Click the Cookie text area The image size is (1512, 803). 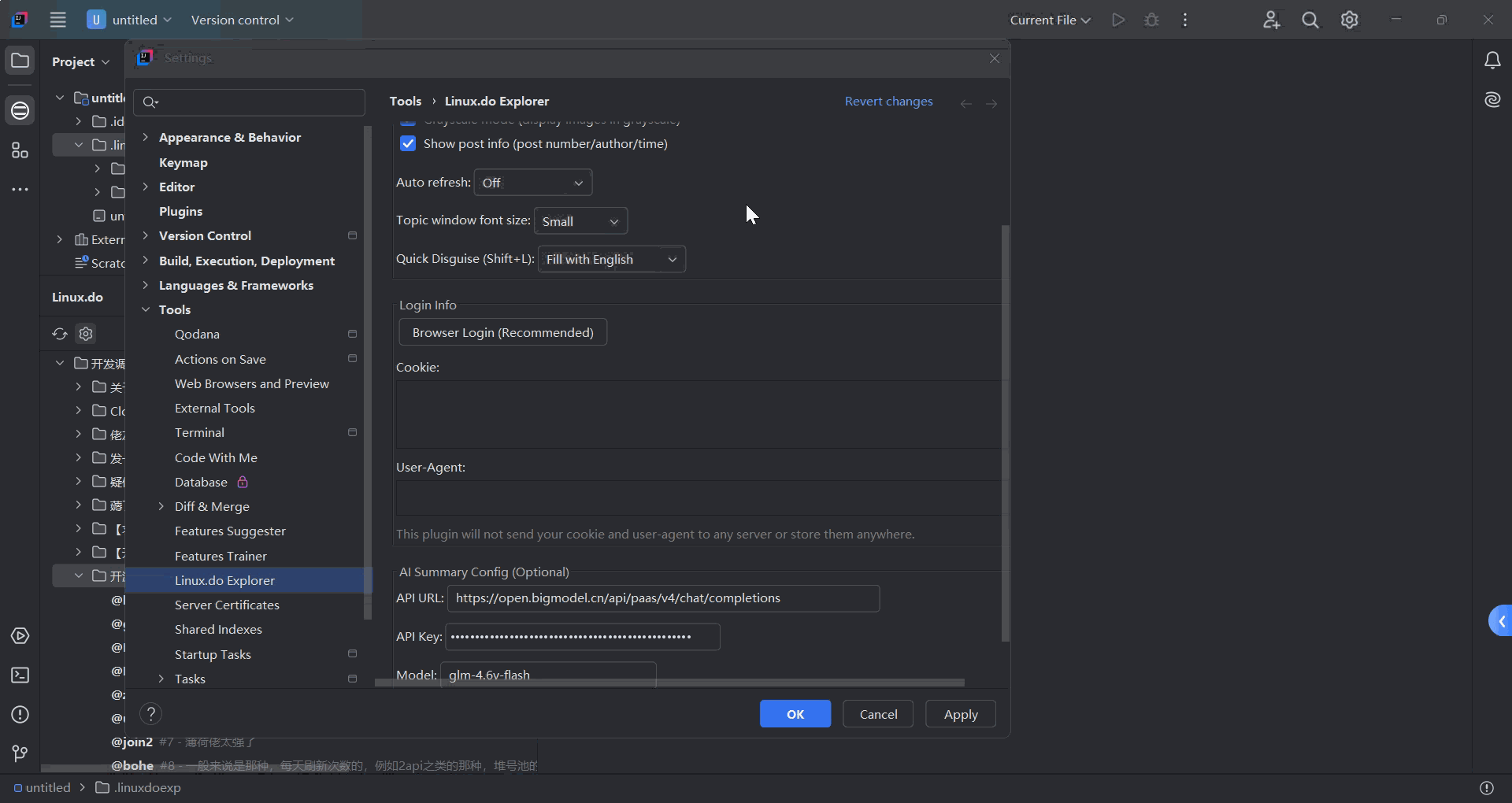click(698, 415)
